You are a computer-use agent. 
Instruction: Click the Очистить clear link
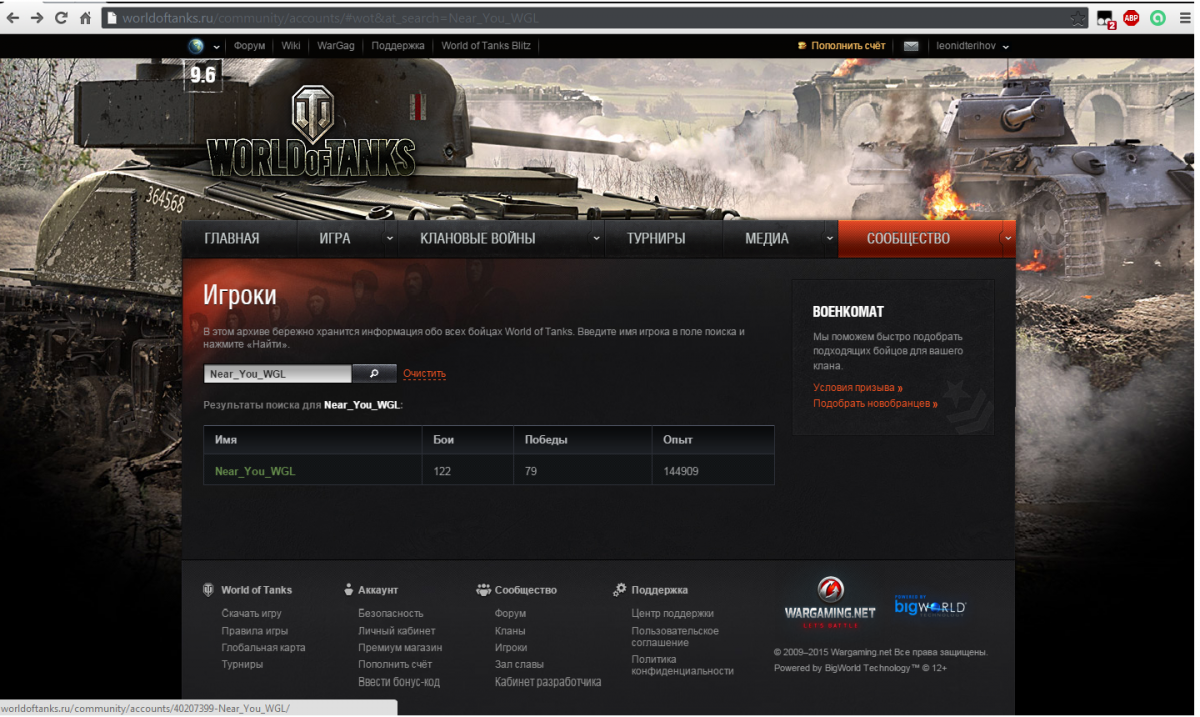pos(424,374)
